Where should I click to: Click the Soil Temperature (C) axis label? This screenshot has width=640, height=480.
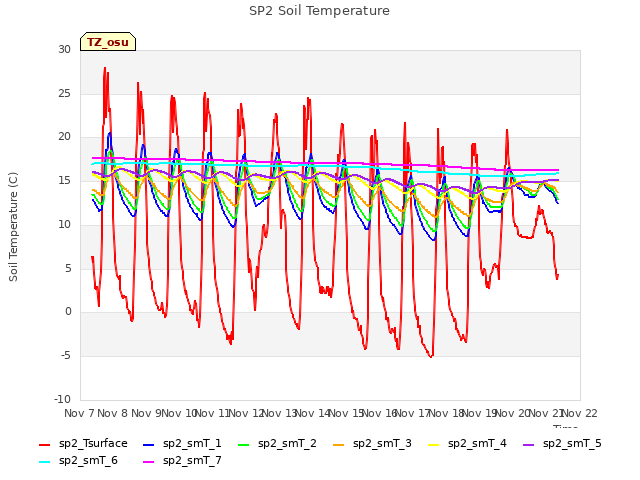coord(13,227)
